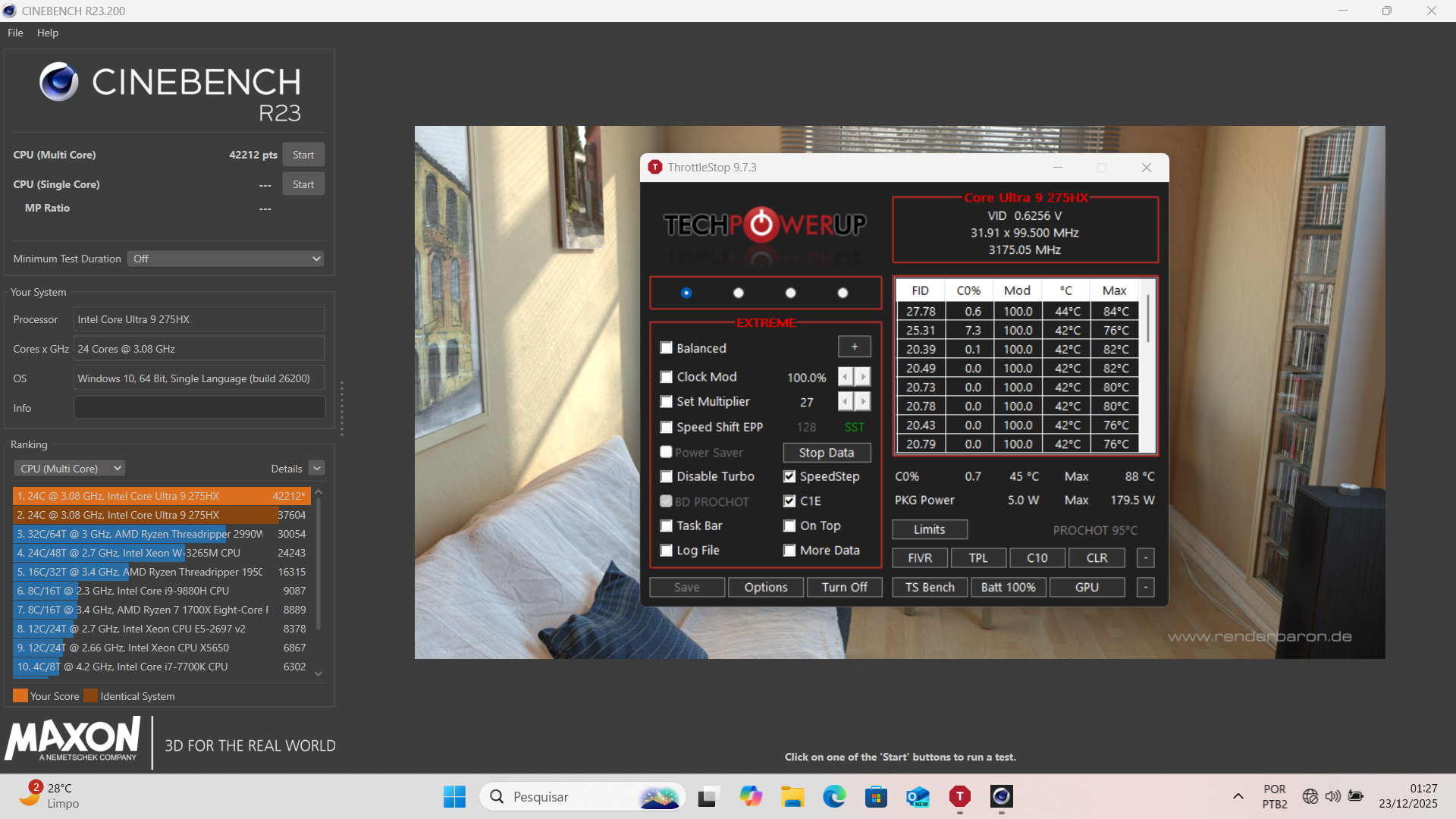Screen dimensions: 1456x819
Task: Open Microsoft Edge from the taskbar
Action: point(834,796)
